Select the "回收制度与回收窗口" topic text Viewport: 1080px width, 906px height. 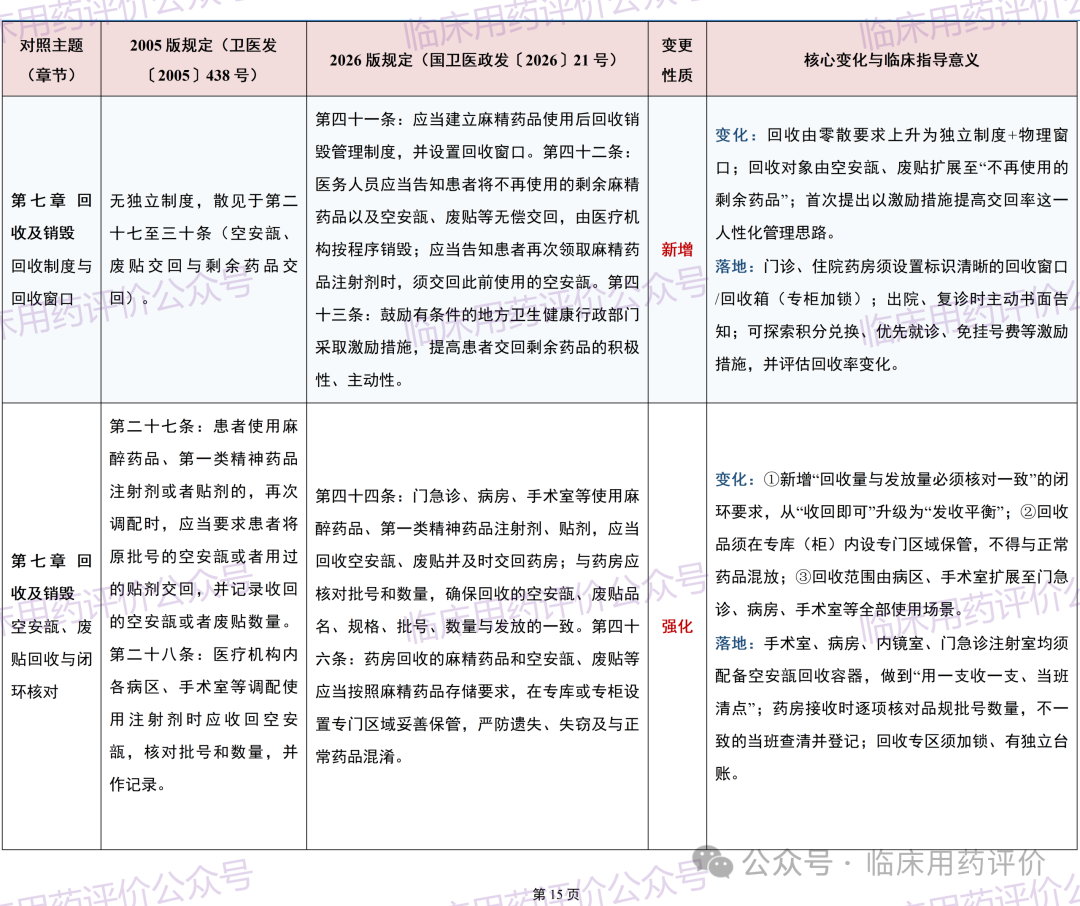(x=52, y=282)
